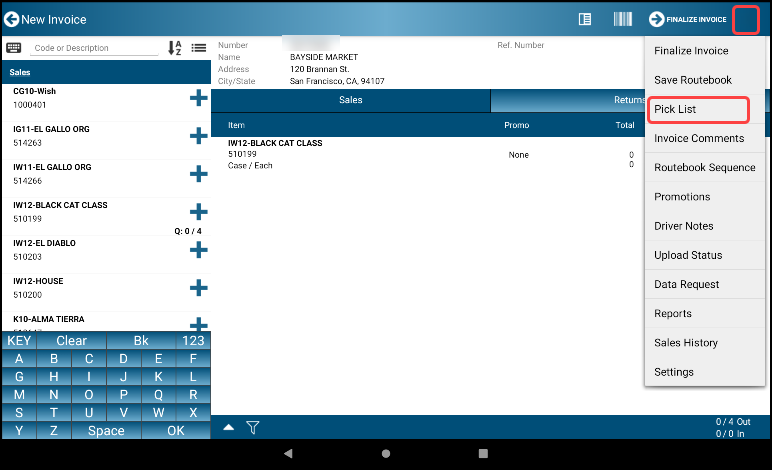Add IG11-EL GALLO ORG with plus icon

point(198,136)
